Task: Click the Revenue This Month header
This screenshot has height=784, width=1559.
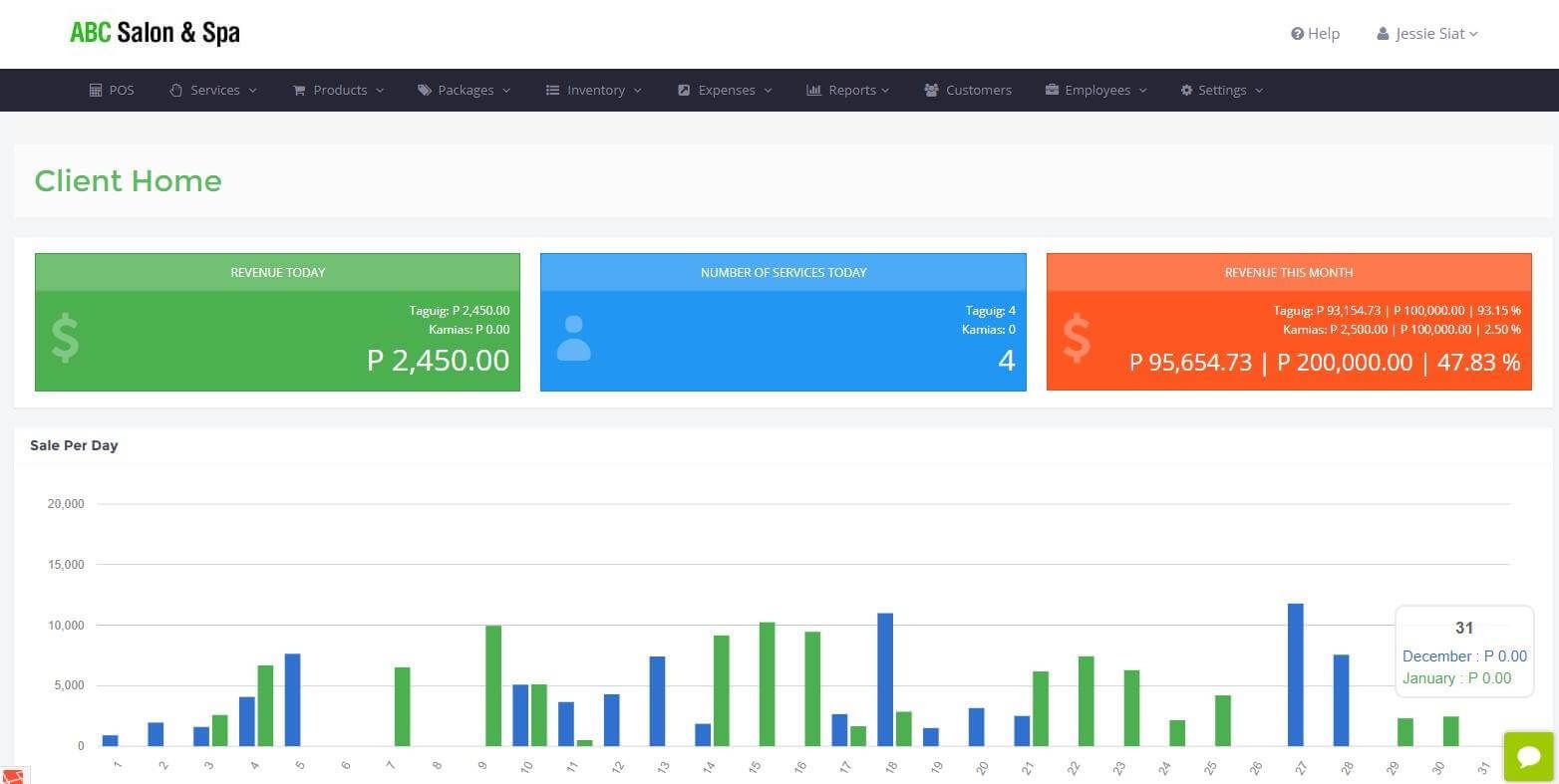Action: pos(1289,272)
